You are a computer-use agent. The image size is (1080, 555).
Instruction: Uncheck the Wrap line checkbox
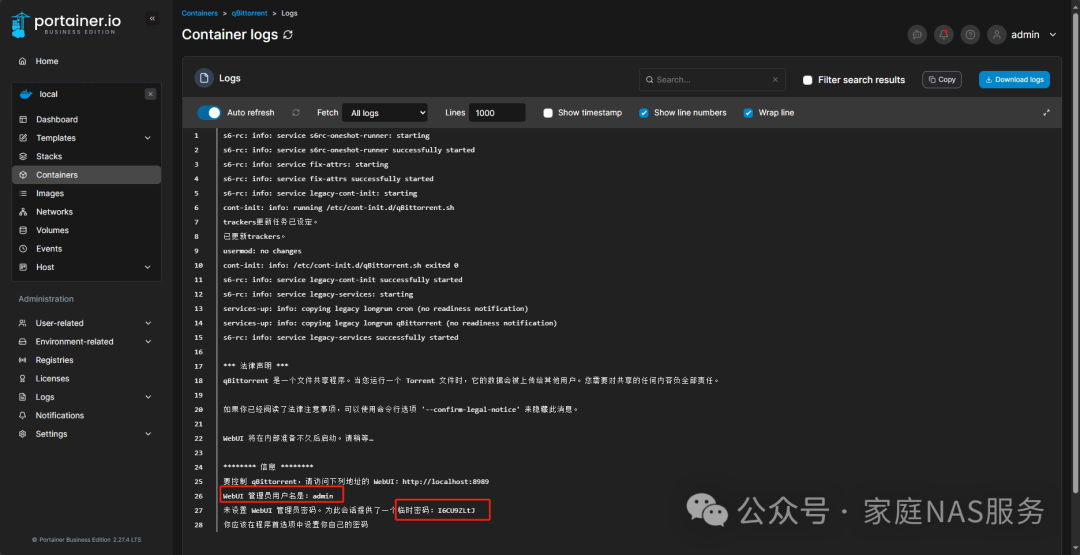point(749,113)
